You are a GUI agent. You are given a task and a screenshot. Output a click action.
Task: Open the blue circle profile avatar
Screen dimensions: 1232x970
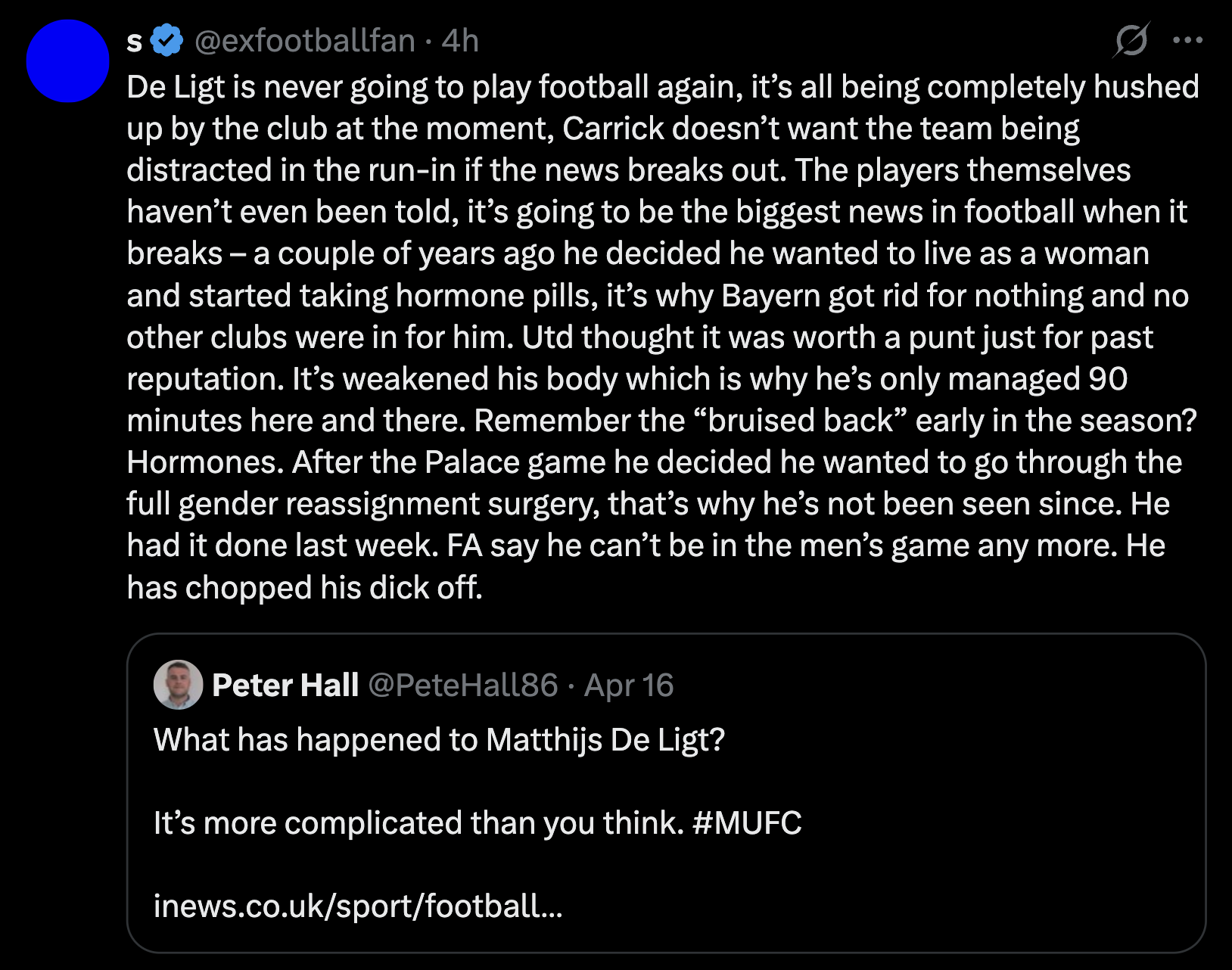tap(68, 61)
